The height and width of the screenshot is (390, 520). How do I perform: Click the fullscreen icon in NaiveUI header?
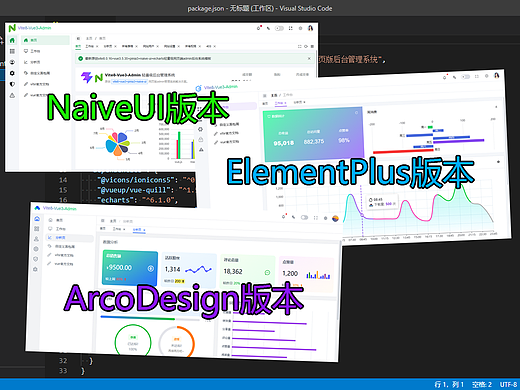tap(291, 28)
